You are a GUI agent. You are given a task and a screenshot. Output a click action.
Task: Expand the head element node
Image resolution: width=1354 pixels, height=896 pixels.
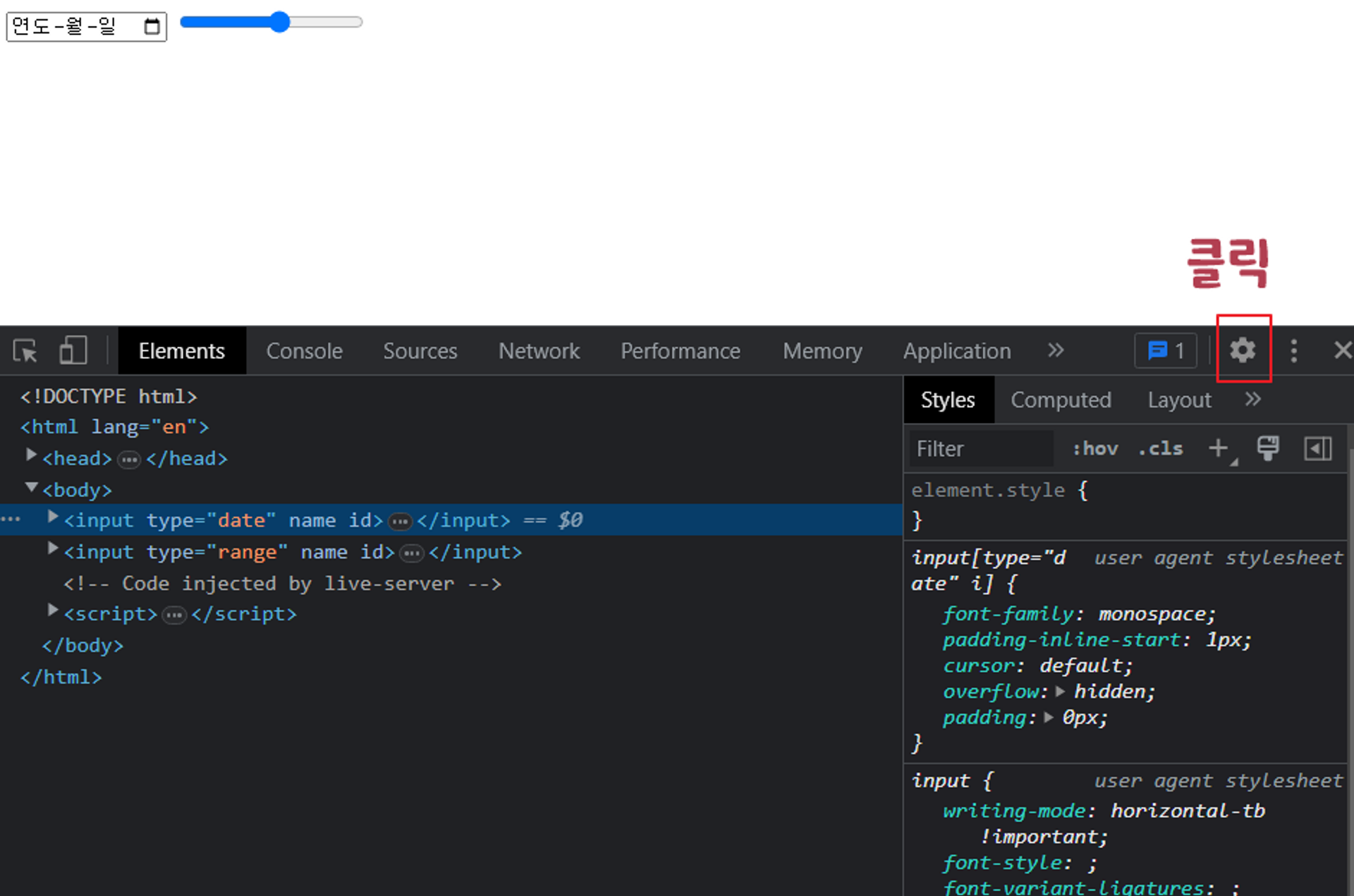[x=31, y=456]
